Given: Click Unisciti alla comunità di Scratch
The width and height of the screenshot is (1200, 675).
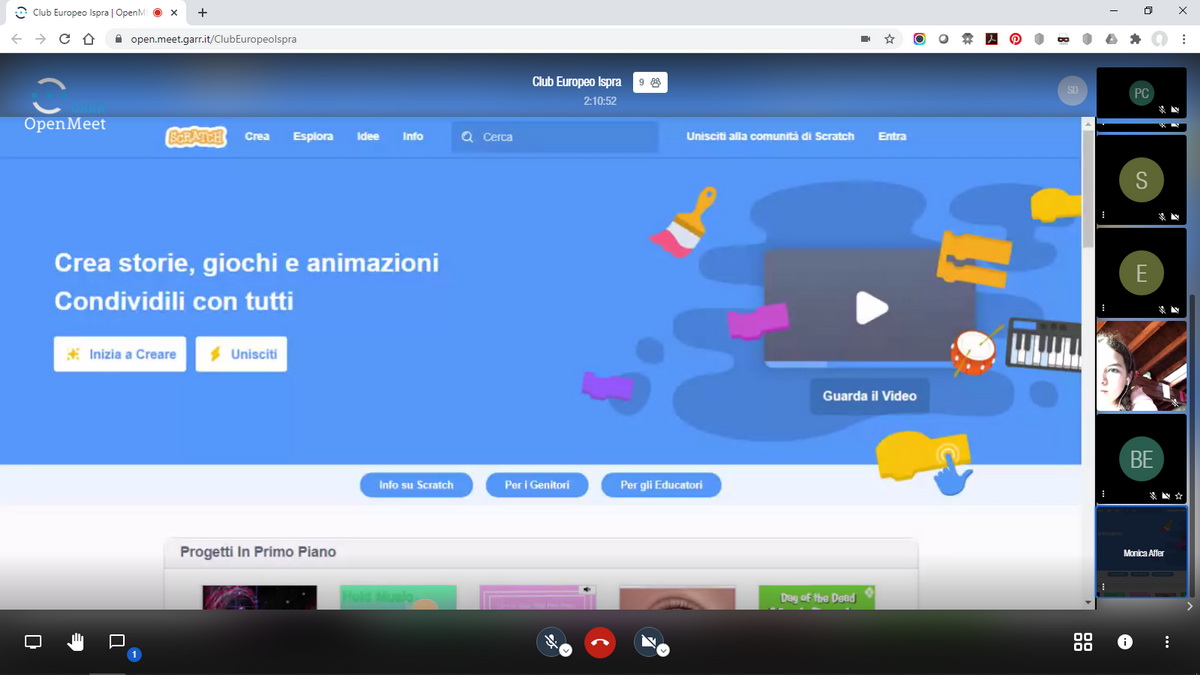Looking at the screenshot, I should (770, 136).
